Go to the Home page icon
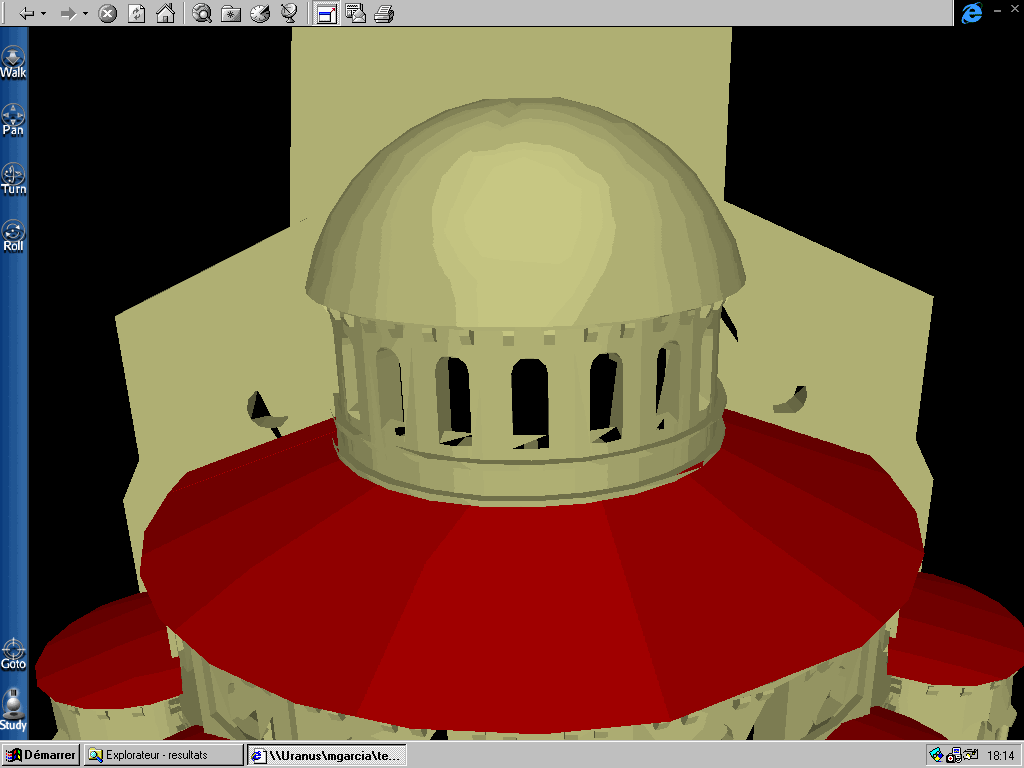 (165, 14)
